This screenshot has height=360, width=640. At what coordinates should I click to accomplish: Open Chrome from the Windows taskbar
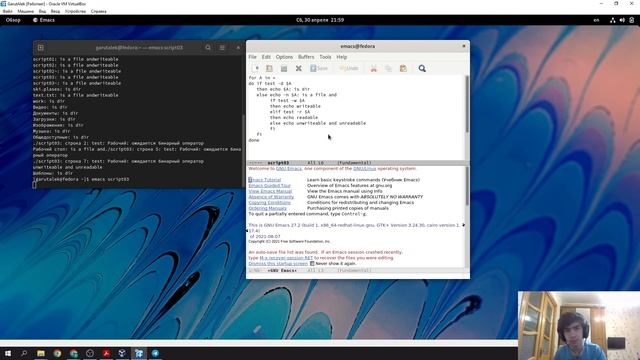point(57,353)
